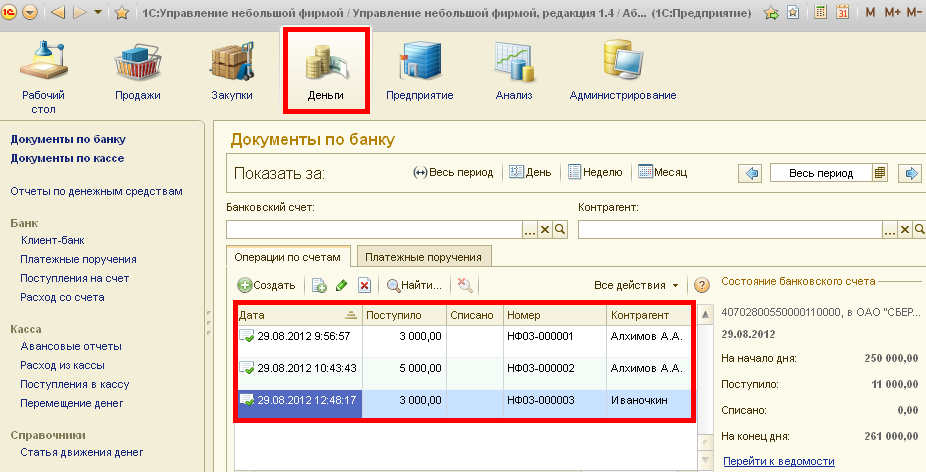The width and height of the screenshot is (926, 472).
Task: Open selection ellipsis for Банковский счет
Action: (x=530, y=230)
